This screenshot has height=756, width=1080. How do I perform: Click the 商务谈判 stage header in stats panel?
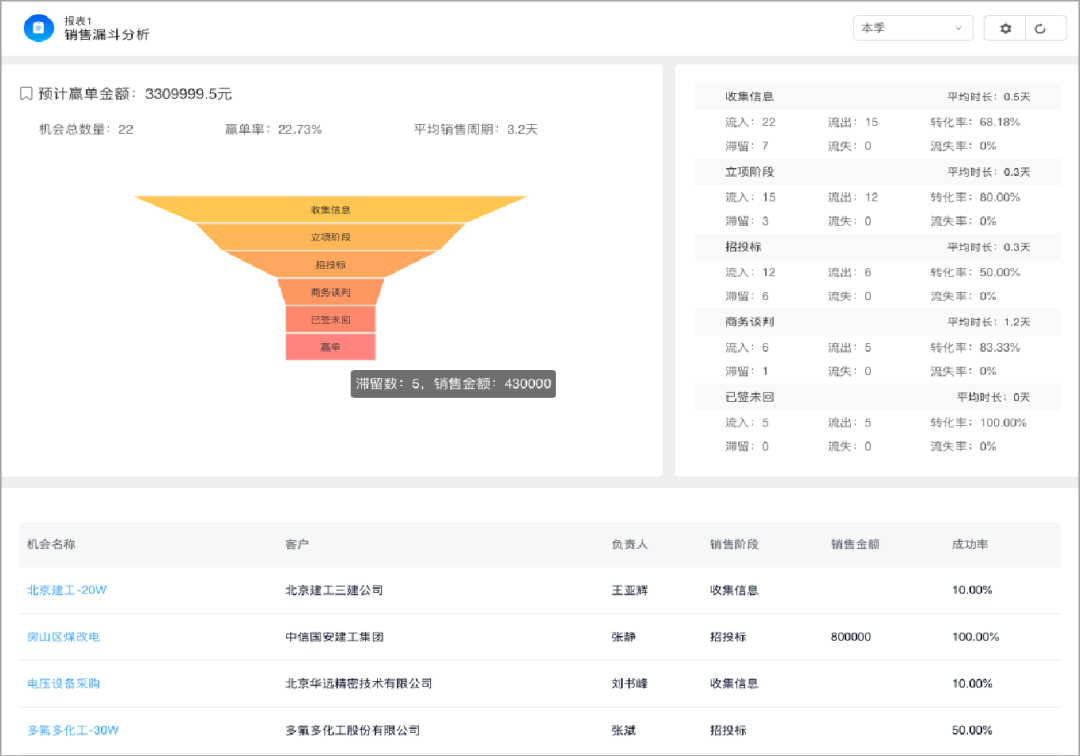coord(750,322)
